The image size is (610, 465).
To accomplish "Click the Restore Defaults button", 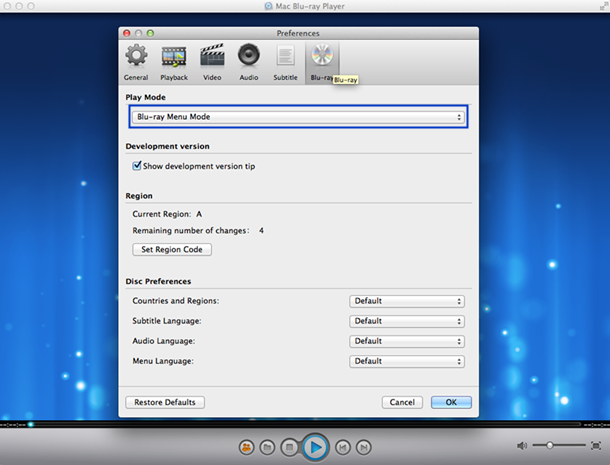I will tap(165, 402).
